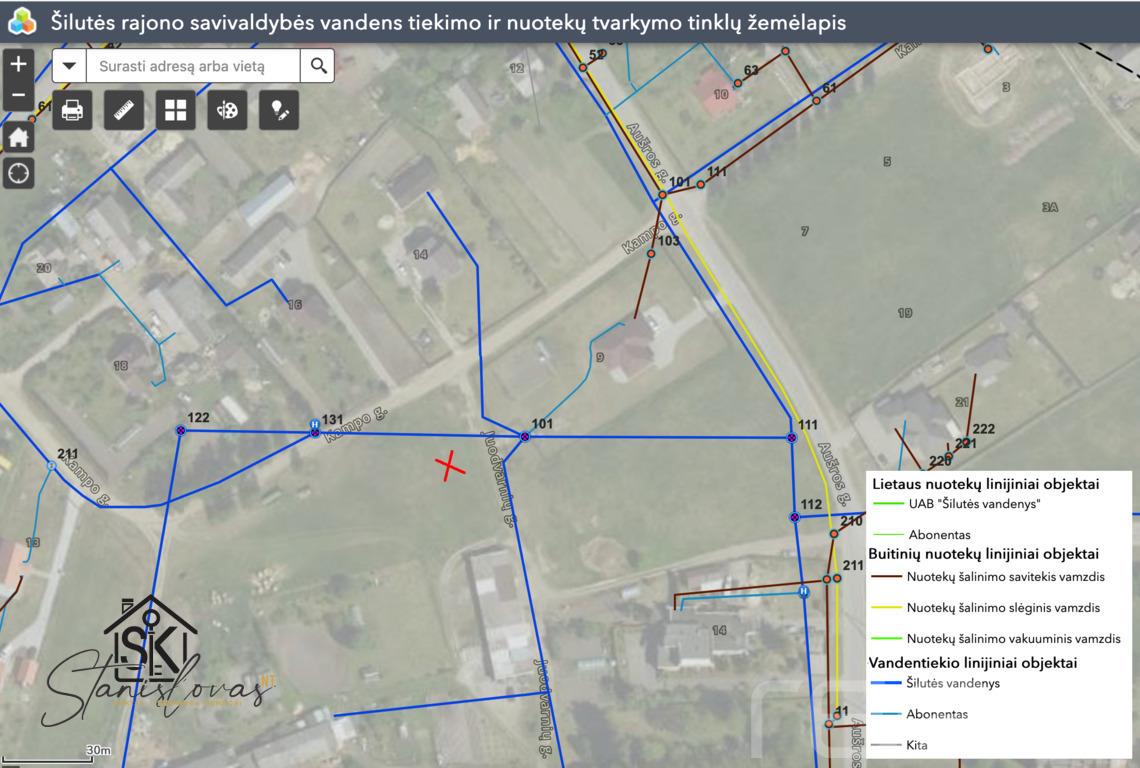This screenshot has height=768, width=1140.
Task: Expand the search source dropdown arrow
Action: 69,66
